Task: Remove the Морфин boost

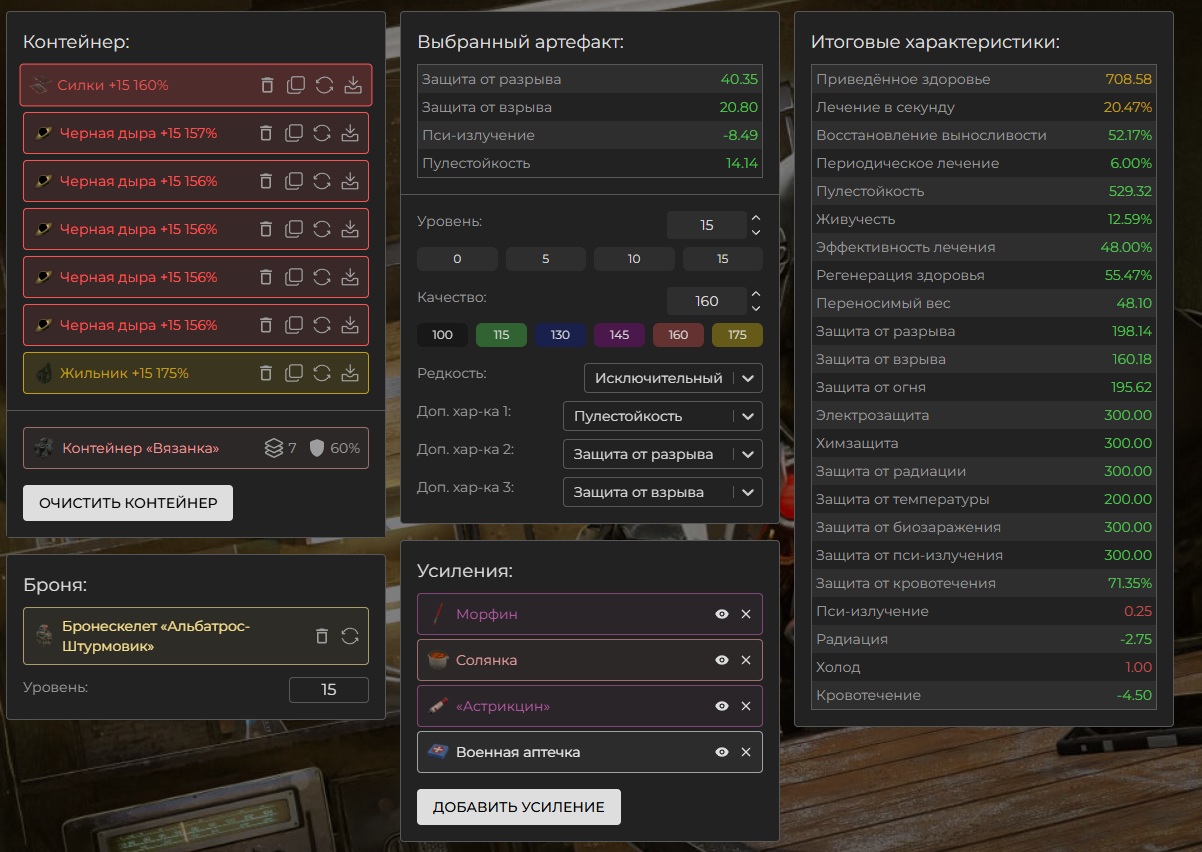Action: point(745,614)
